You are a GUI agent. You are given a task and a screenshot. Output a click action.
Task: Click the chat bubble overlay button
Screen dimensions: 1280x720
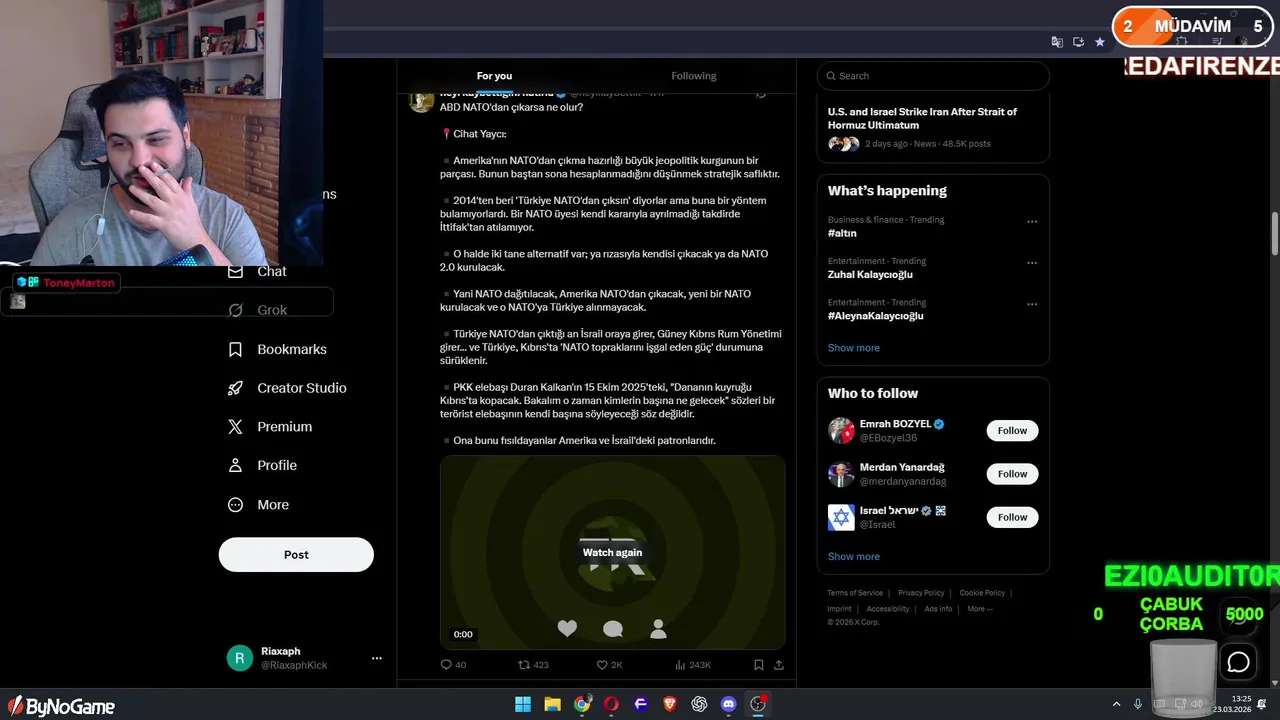[1239, 662]
